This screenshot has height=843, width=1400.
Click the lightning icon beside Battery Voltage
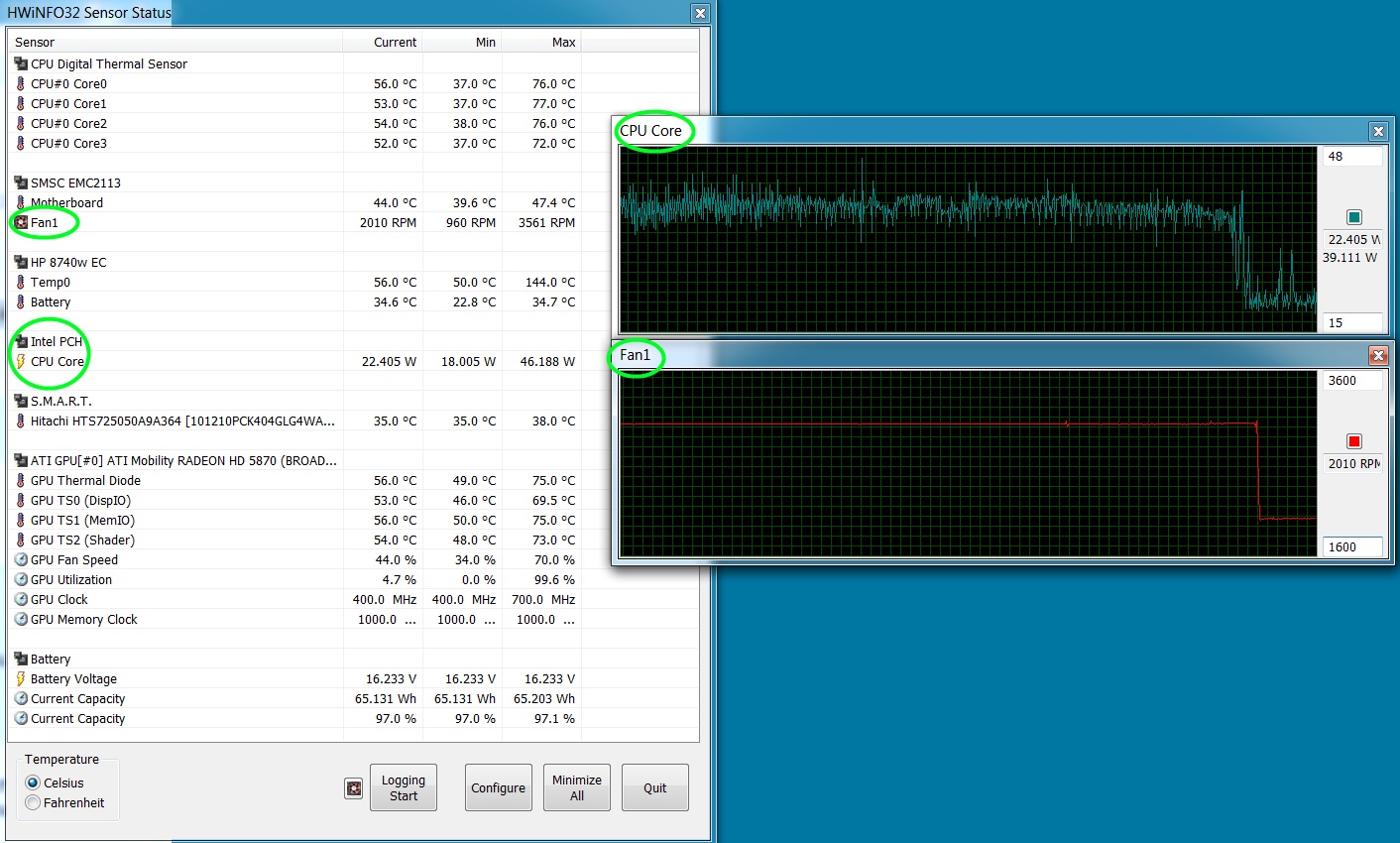pos(21,678)
